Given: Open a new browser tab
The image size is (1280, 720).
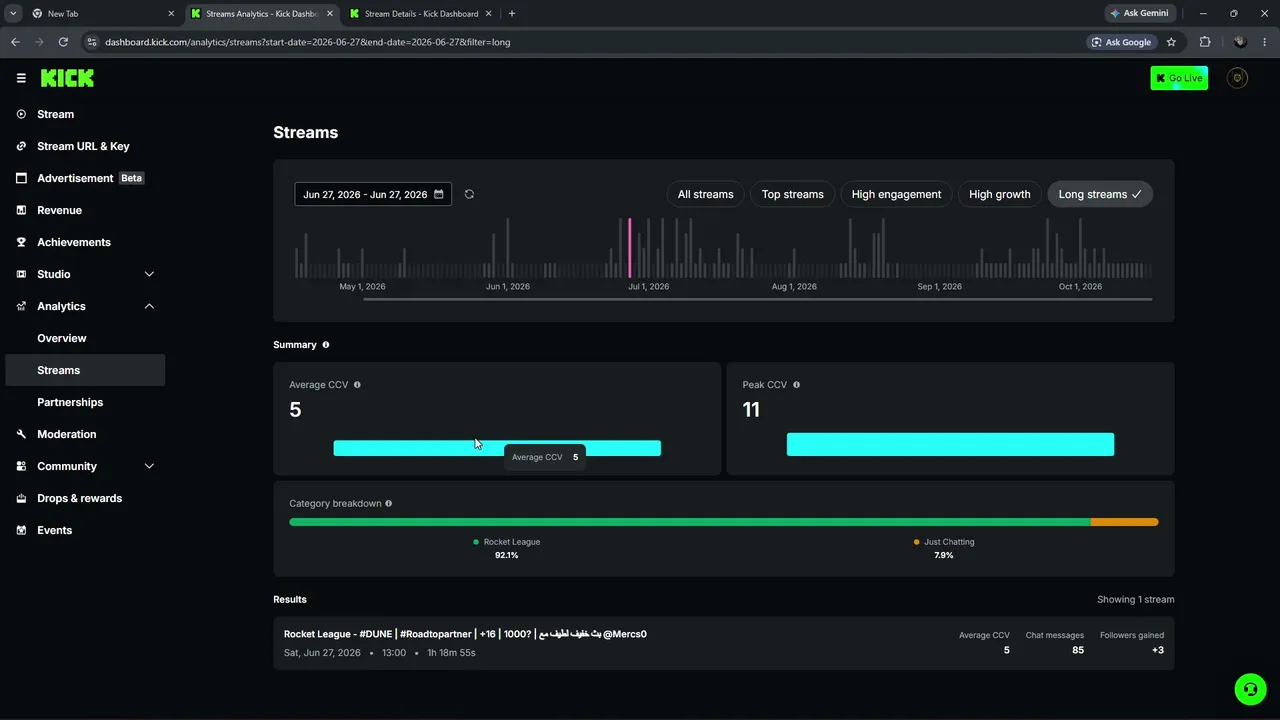Looking at the screenshot, I should 512,14.
